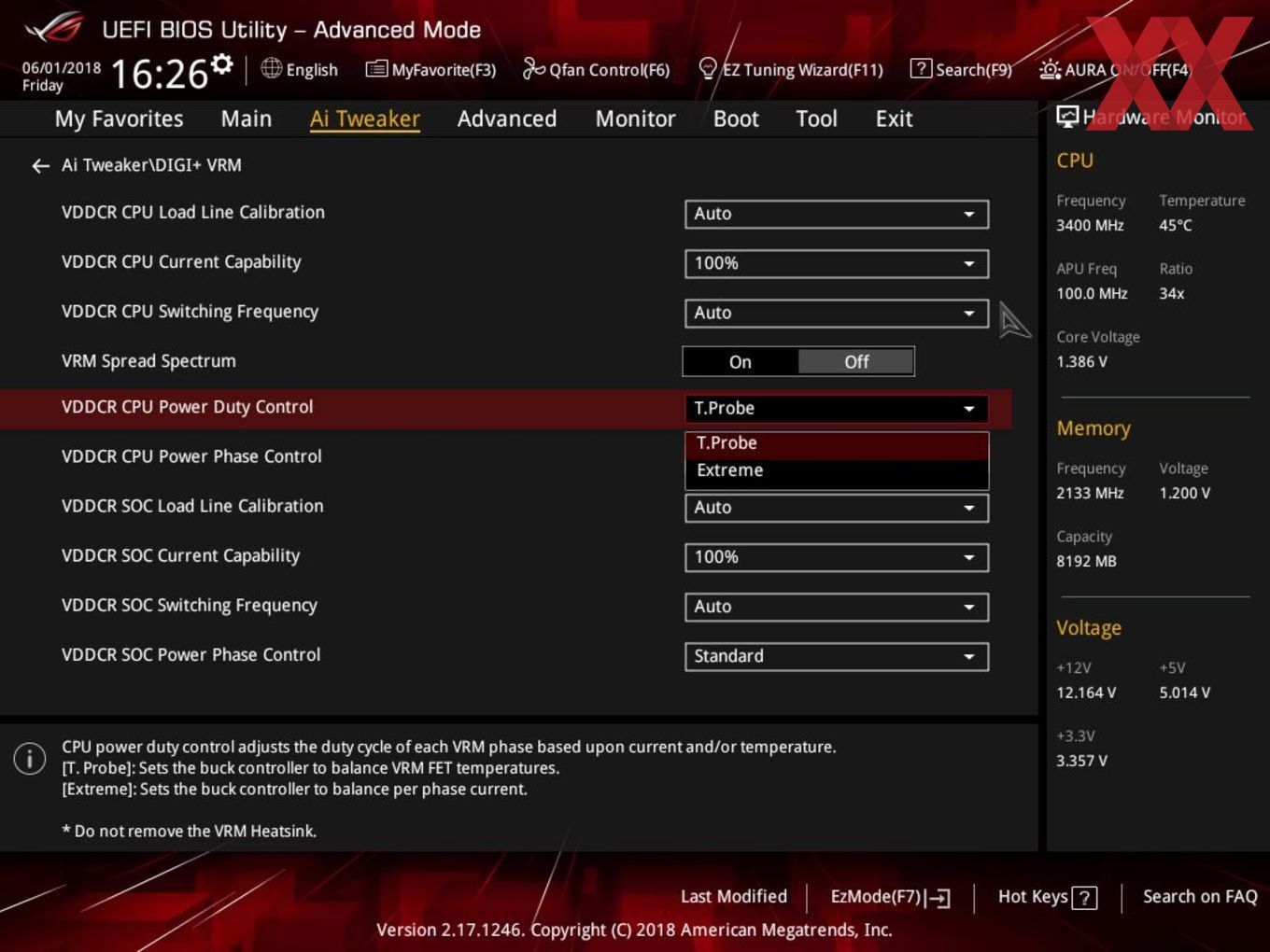Open the Advanced tab
1270x952 pixels.
[x=507, y=119]
